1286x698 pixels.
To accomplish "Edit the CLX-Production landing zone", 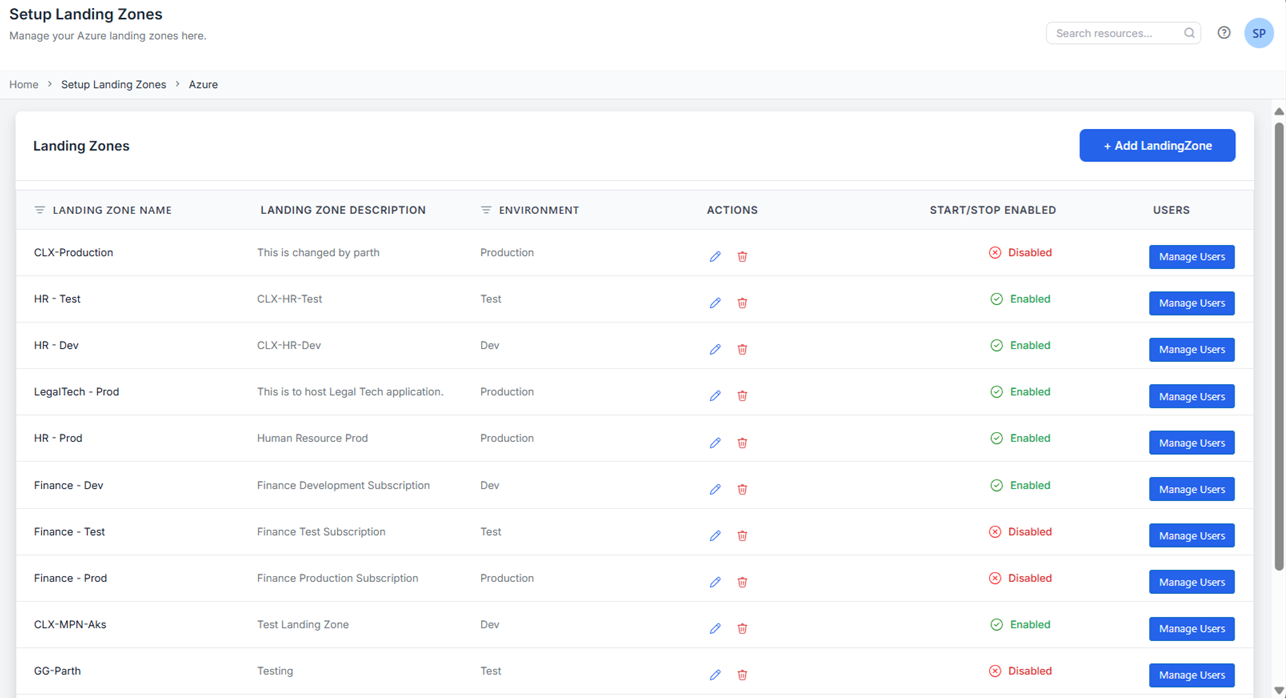I will [715, 257].
